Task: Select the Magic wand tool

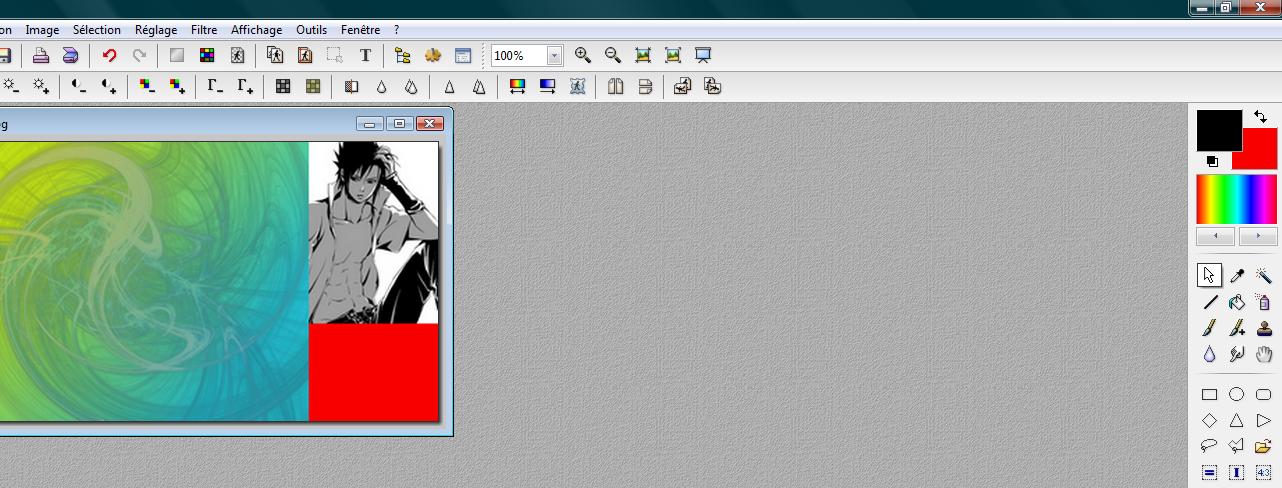Action: (x=1264, y=276)
